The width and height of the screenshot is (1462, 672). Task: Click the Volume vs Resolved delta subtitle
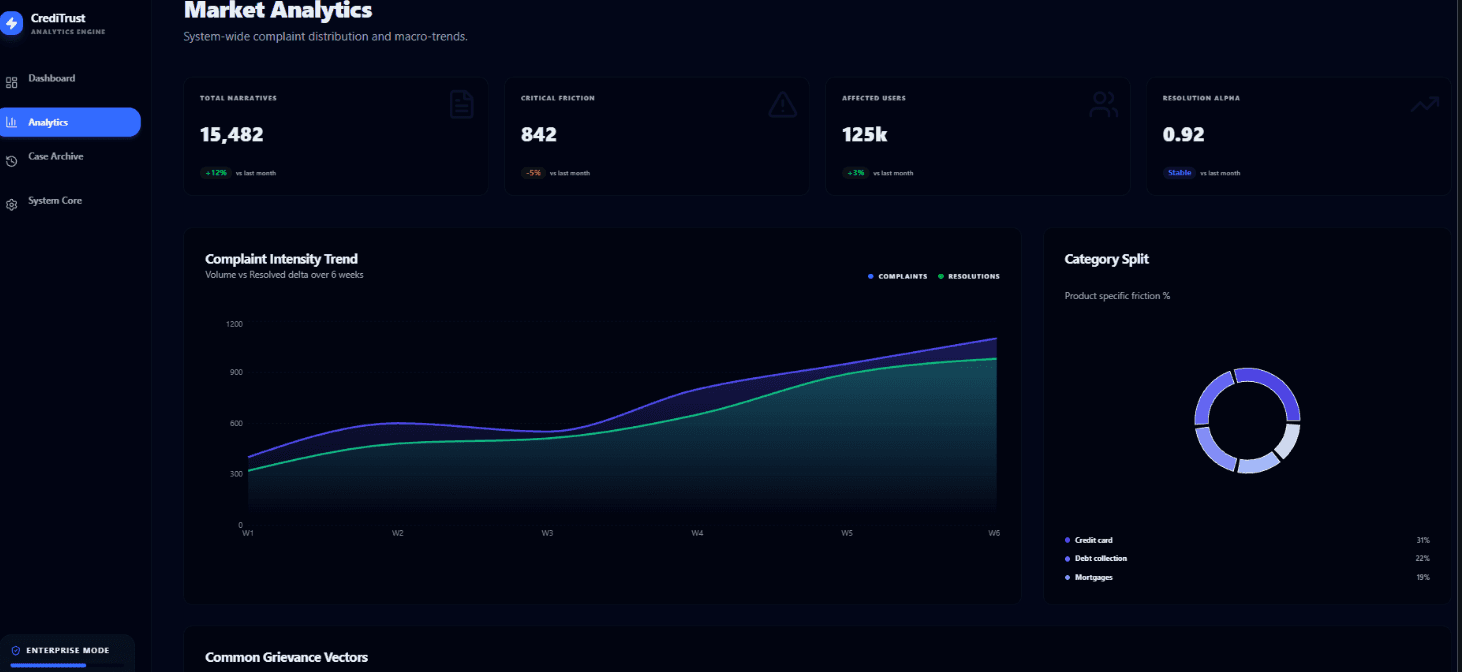284,275
